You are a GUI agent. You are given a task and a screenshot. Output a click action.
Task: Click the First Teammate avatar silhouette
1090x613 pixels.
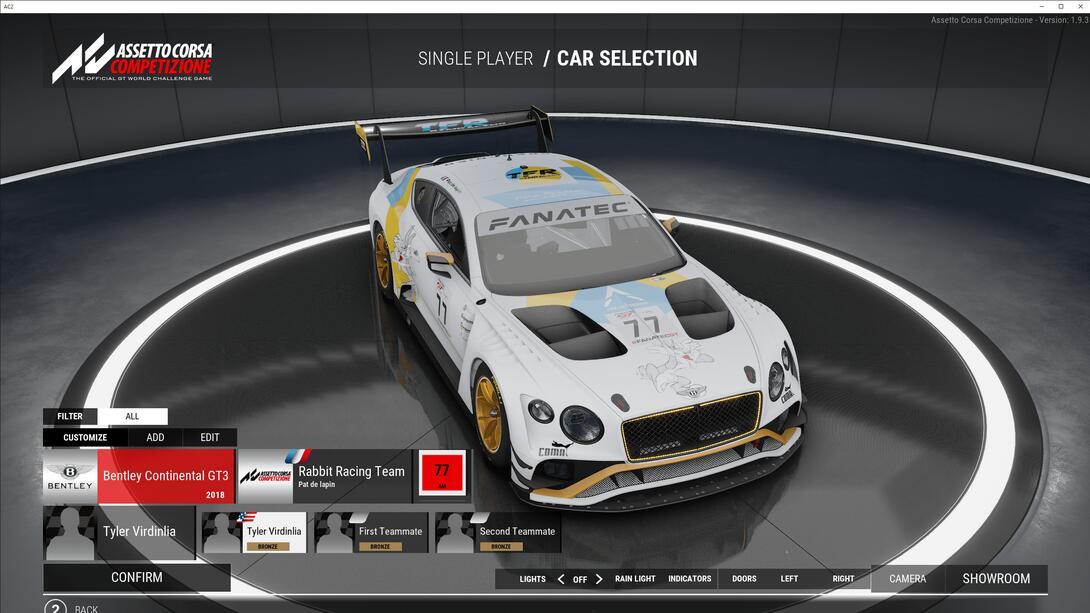click(334, 533)
